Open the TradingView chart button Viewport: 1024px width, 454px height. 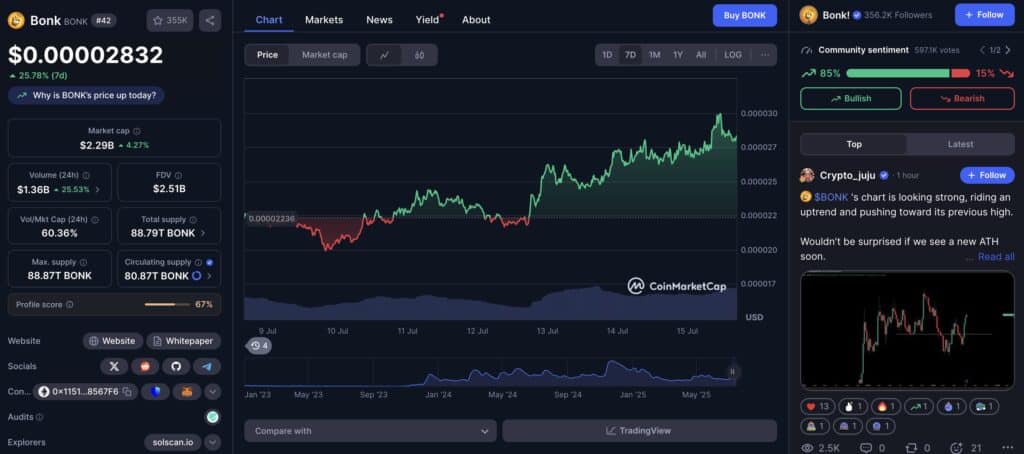pos(639,431)
